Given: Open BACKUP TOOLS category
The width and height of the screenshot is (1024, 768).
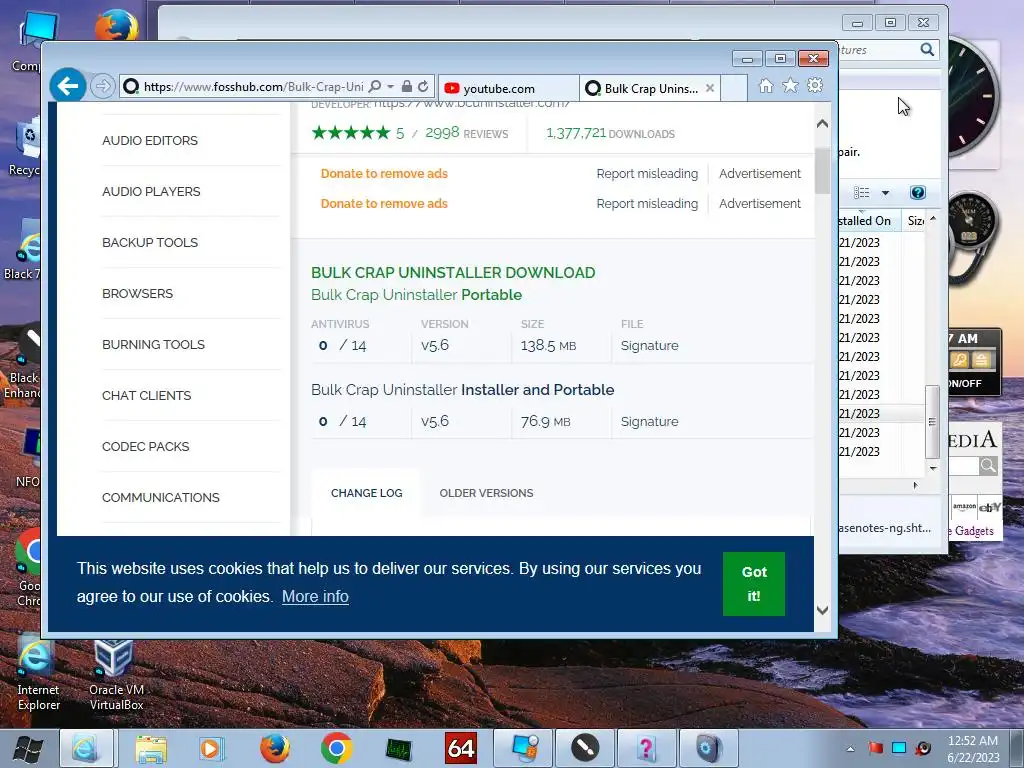Looking at the screenshot, I should (x=150, y=242).
